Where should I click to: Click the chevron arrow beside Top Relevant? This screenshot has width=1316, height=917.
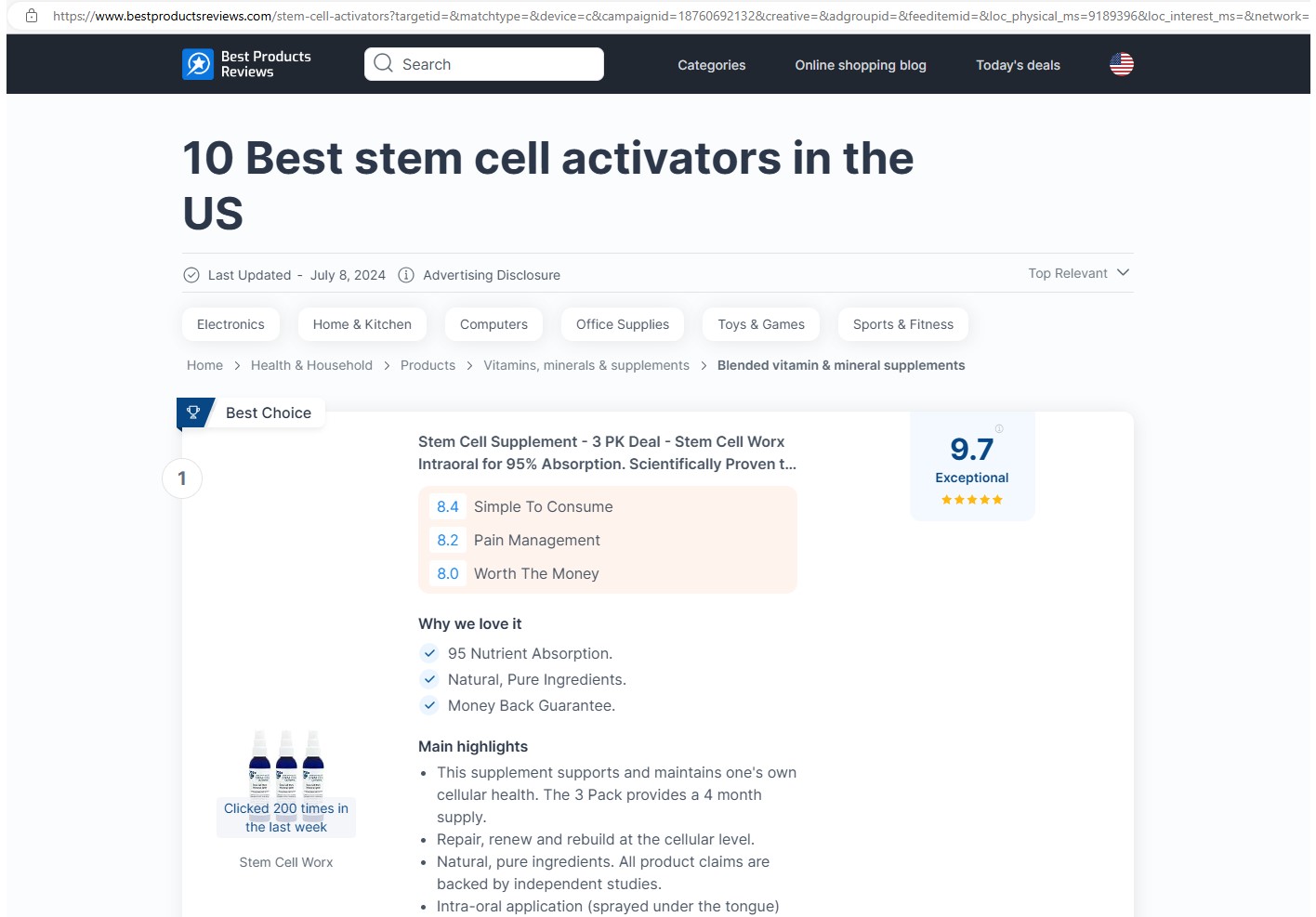pyautogui.click(x=1123, y=272)
